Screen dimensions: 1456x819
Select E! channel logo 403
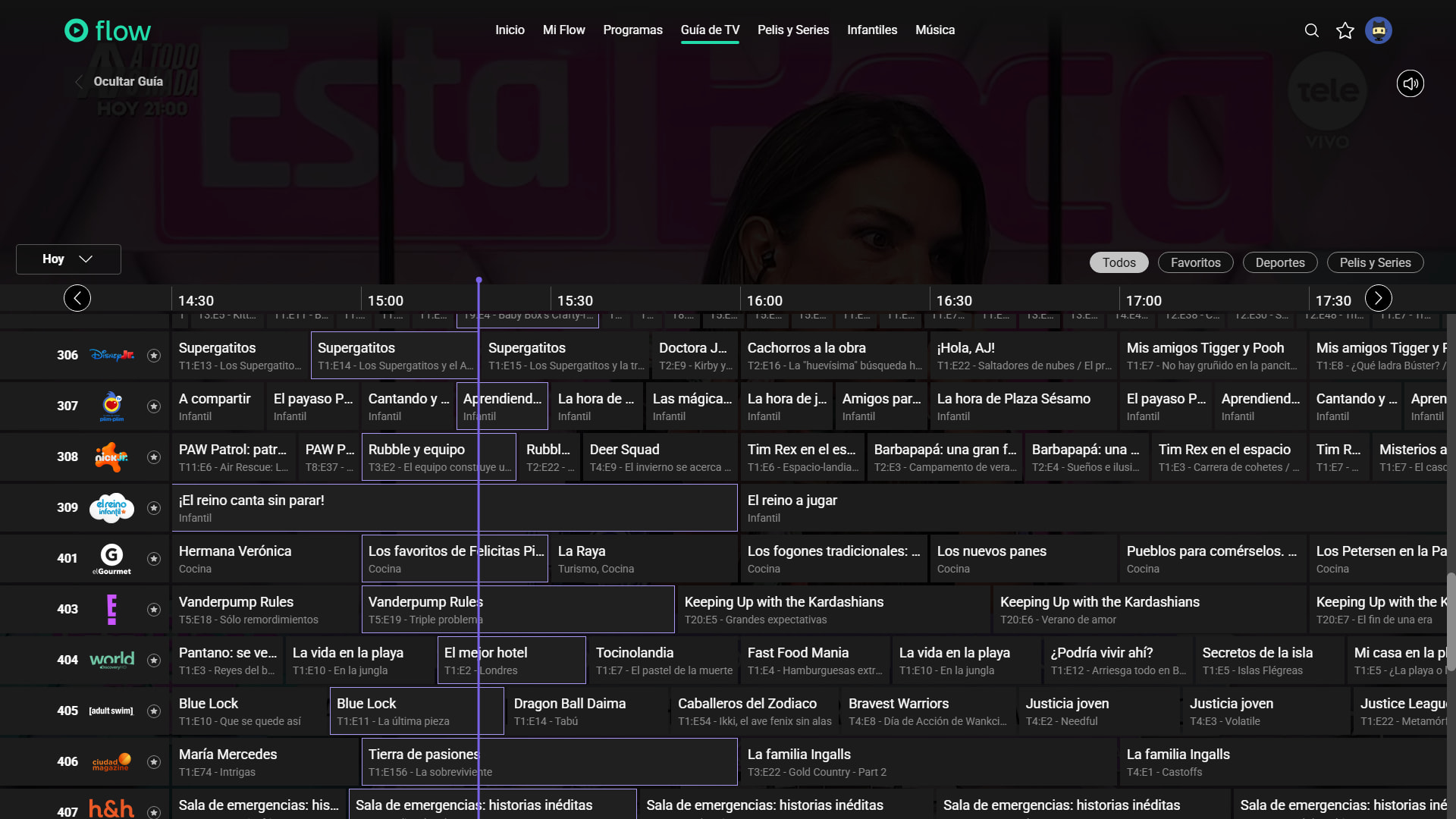tap(111, 610)
